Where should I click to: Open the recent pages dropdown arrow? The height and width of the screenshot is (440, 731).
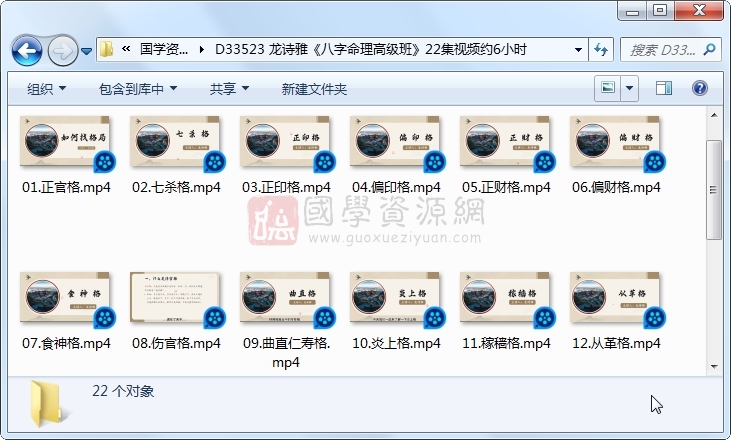[x=86, y=51]
